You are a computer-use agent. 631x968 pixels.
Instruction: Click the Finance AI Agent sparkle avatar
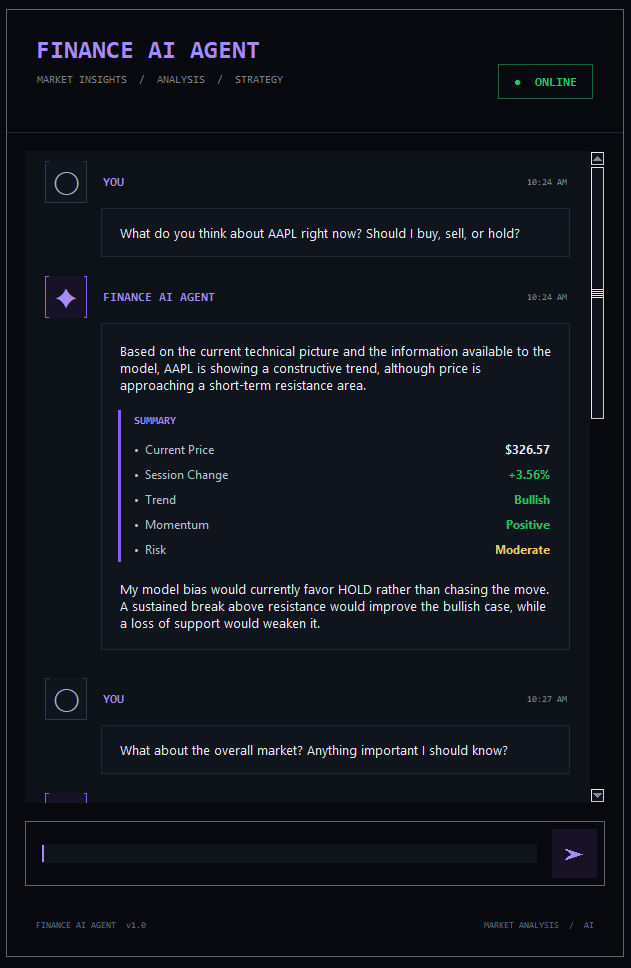coord(66,297)
